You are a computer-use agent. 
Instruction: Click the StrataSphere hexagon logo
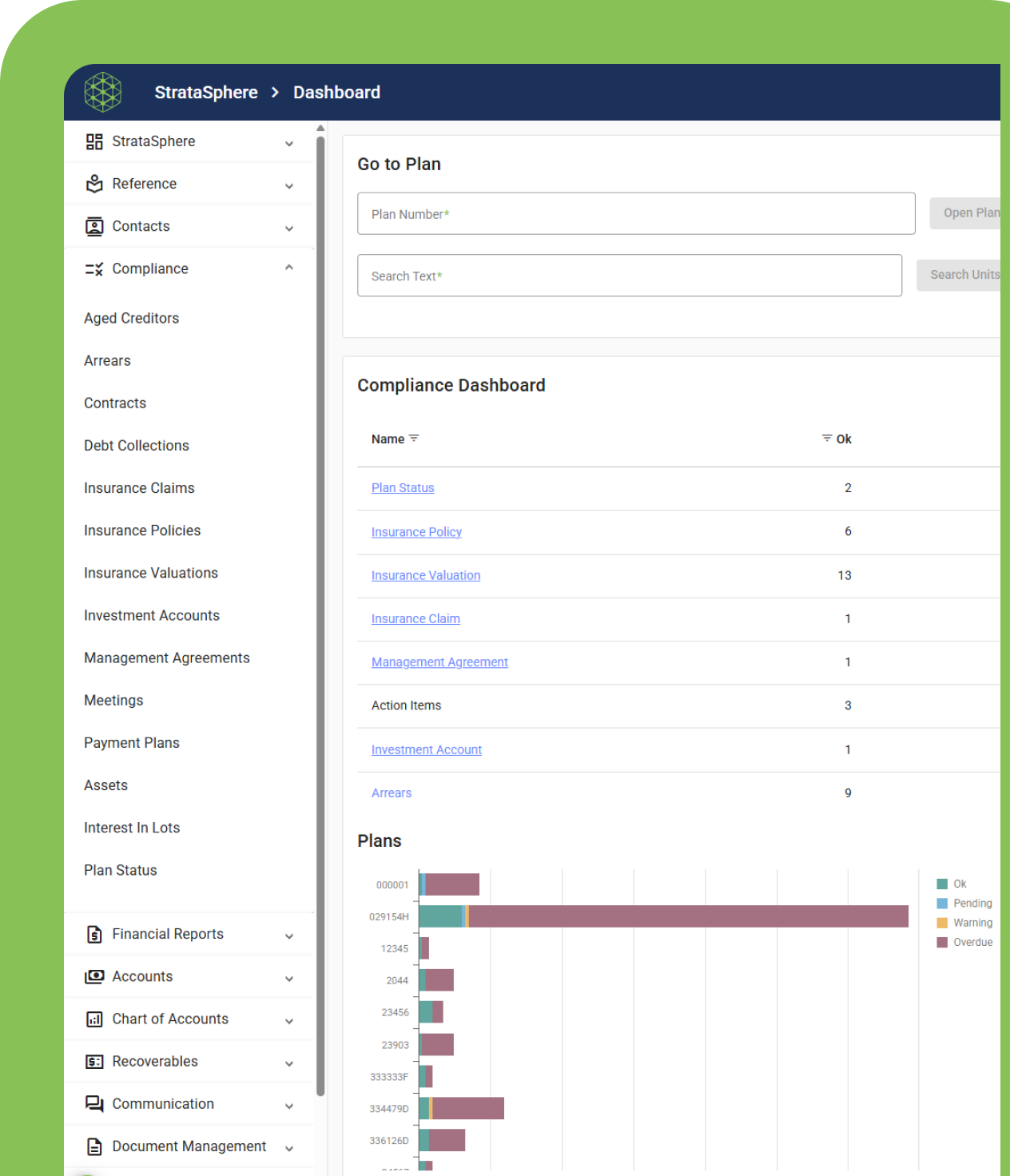(103, 92)
